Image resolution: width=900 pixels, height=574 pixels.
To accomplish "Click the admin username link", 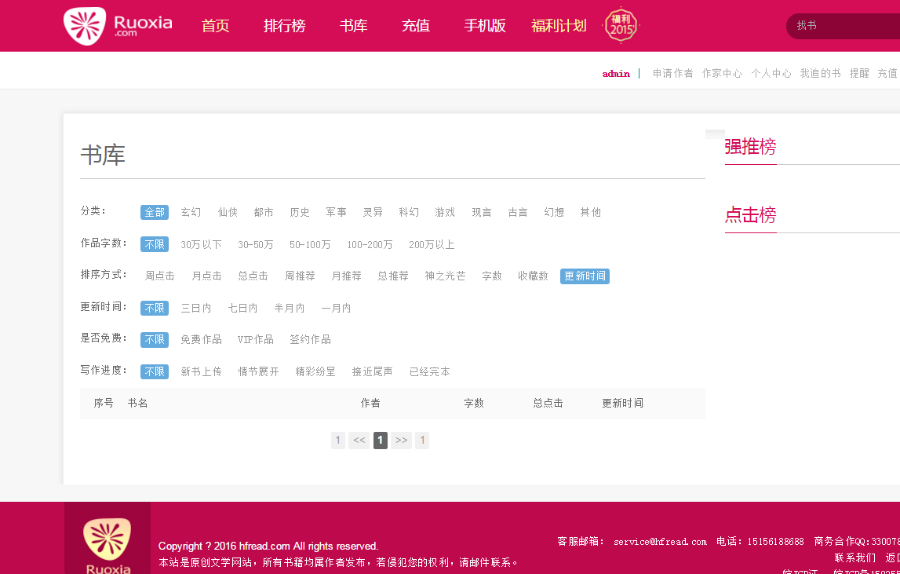I will tap(616, 73).
